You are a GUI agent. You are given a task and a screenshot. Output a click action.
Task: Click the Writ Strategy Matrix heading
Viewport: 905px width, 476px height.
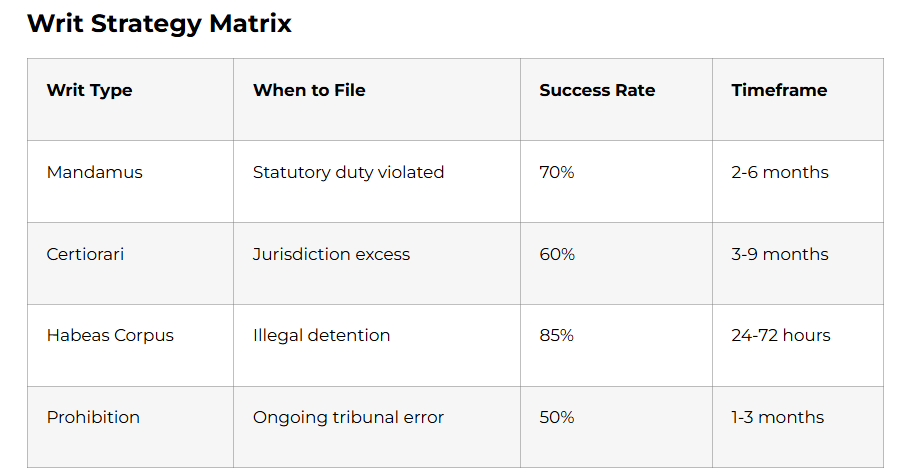click(x=159, y=24)
